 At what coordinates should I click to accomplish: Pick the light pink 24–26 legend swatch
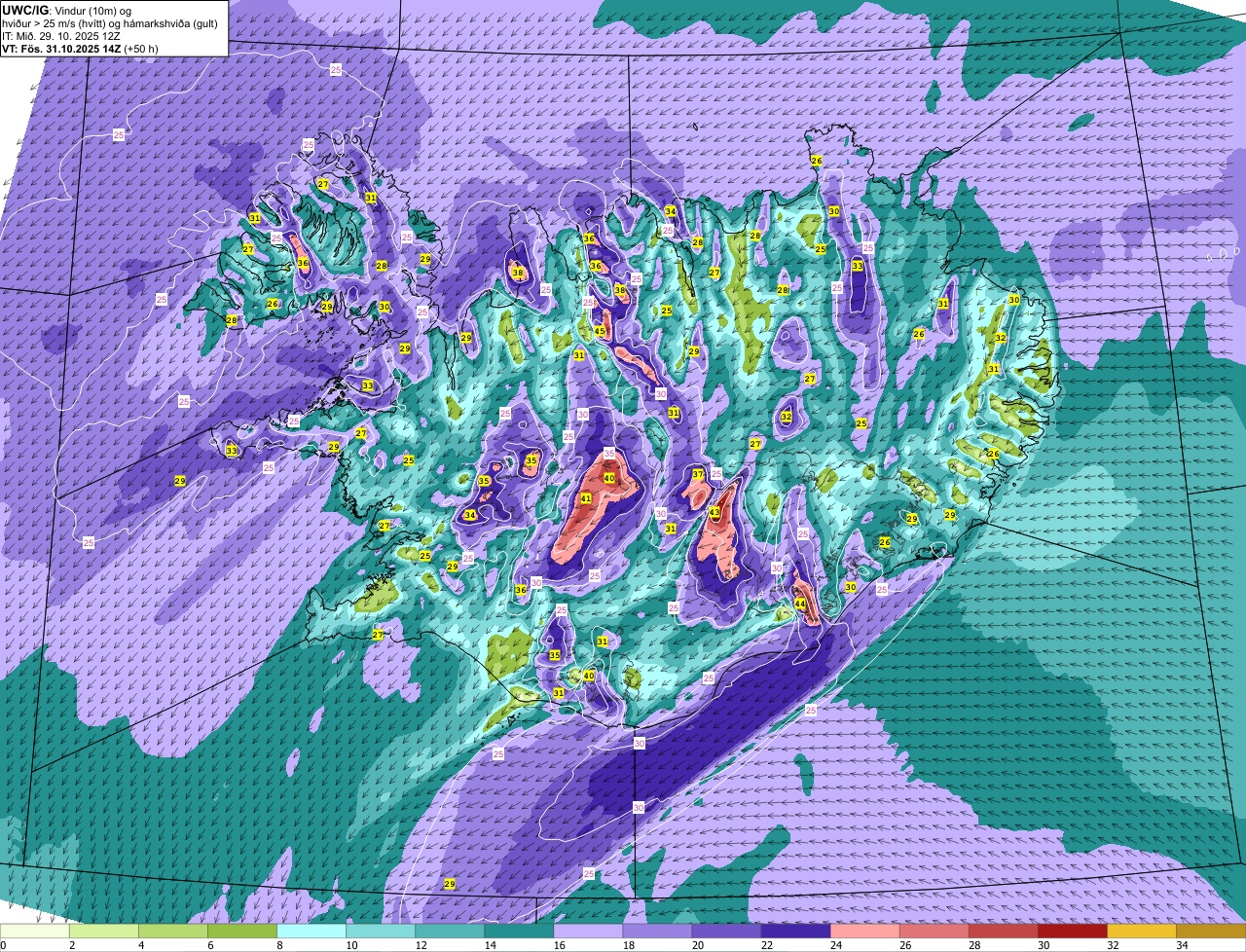coord(864,932)
